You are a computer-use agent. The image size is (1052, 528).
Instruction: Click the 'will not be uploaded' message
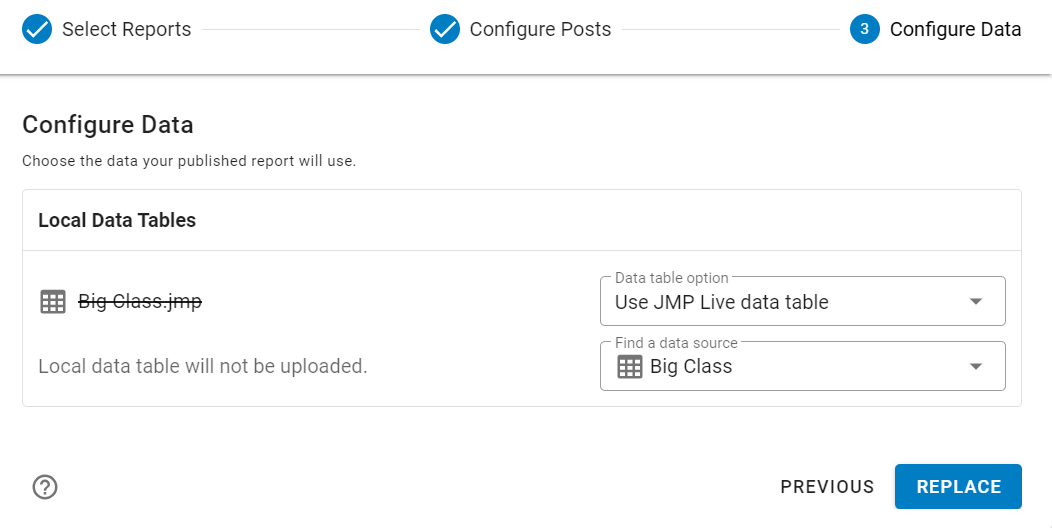[x=203, y=366]
